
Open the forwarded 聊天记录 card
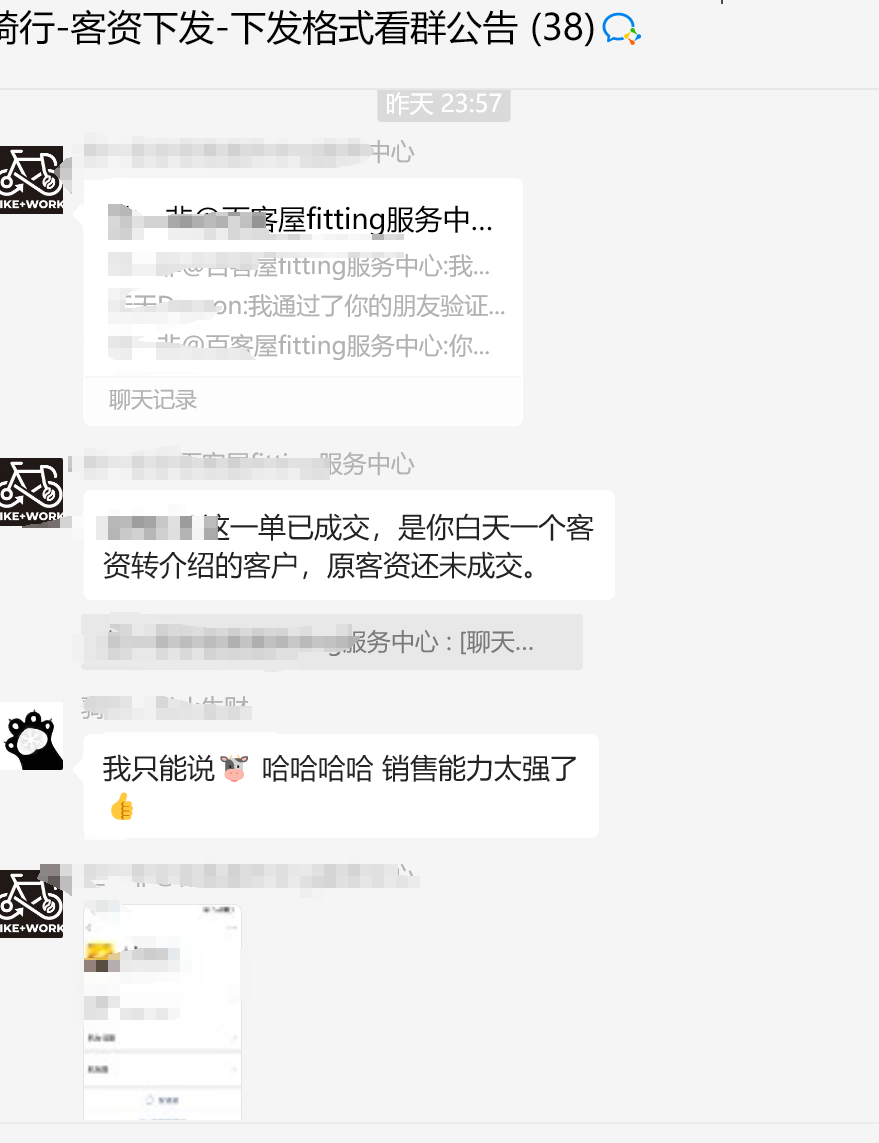click(x=303, y=302)
